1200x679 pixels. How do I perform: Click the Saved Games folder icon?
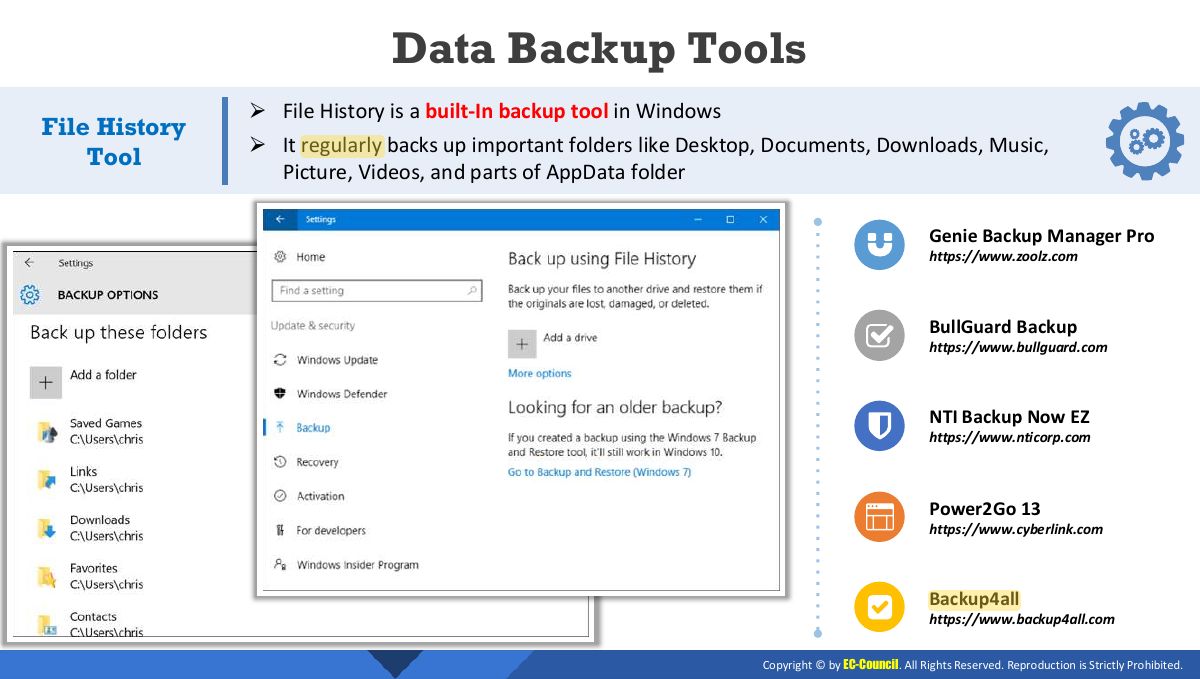46,432
